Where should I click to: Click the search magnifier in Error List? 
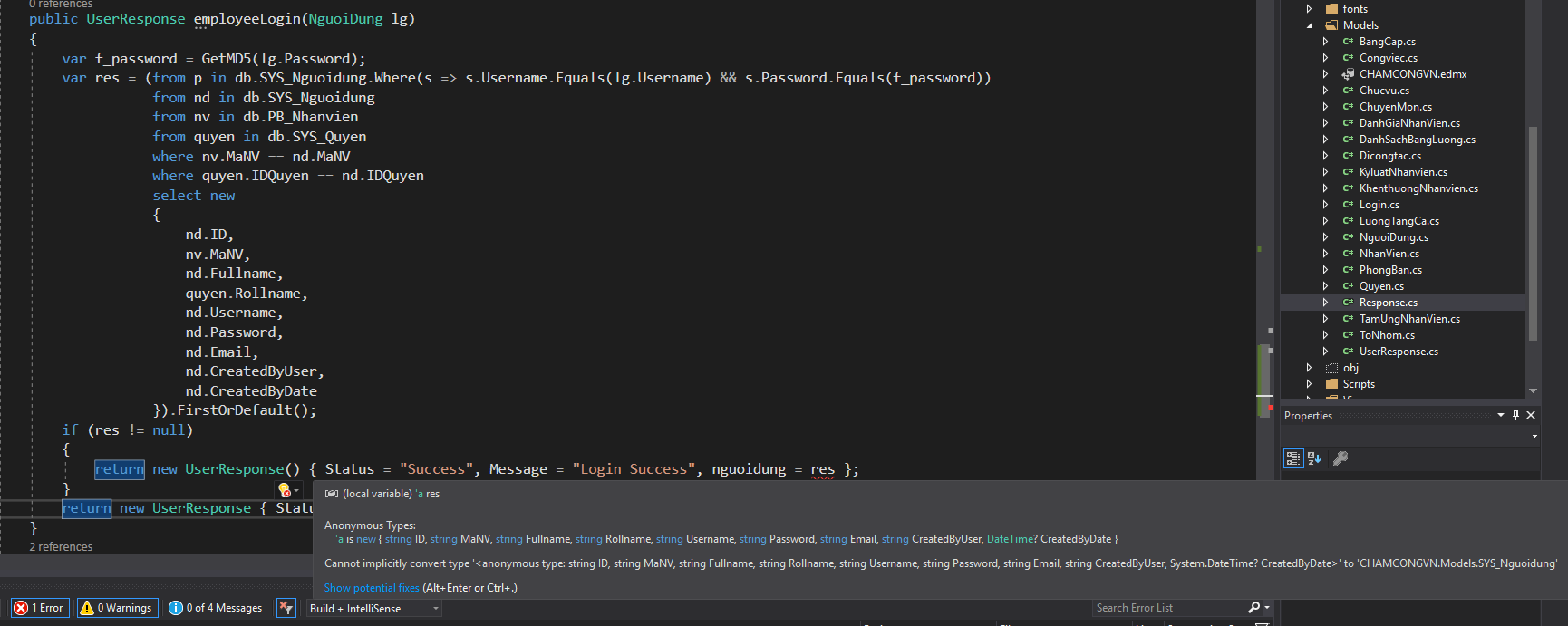pyautogui.click(x=1253, y=608)
